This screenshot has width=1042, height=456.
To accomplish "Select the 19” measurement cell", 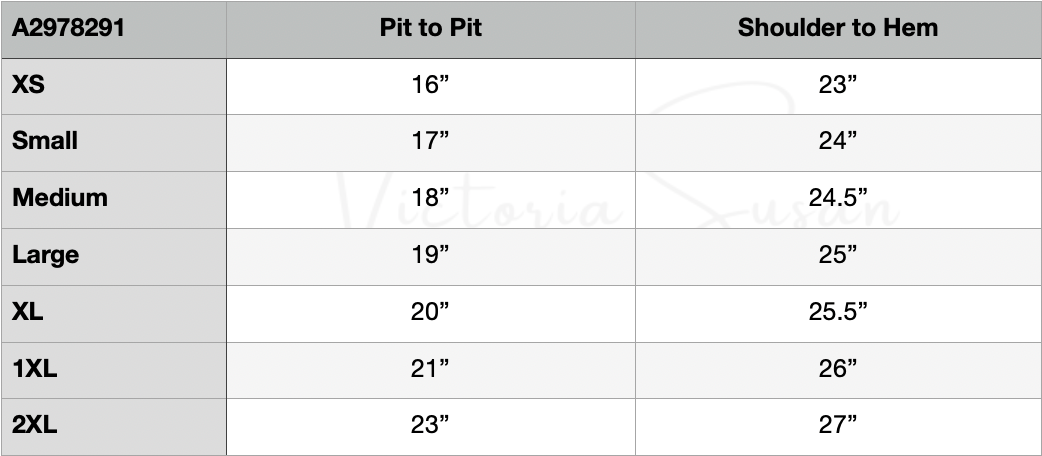I will [x=430, y=255].
